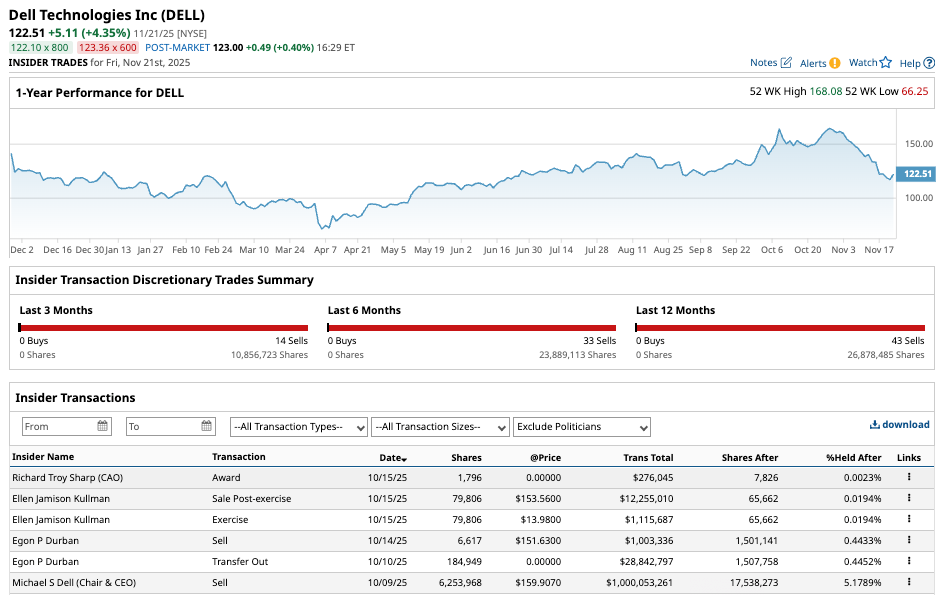Open links menu for Richard Troy Sharp row
Screen dimensions: 940x595
[909, 477]
